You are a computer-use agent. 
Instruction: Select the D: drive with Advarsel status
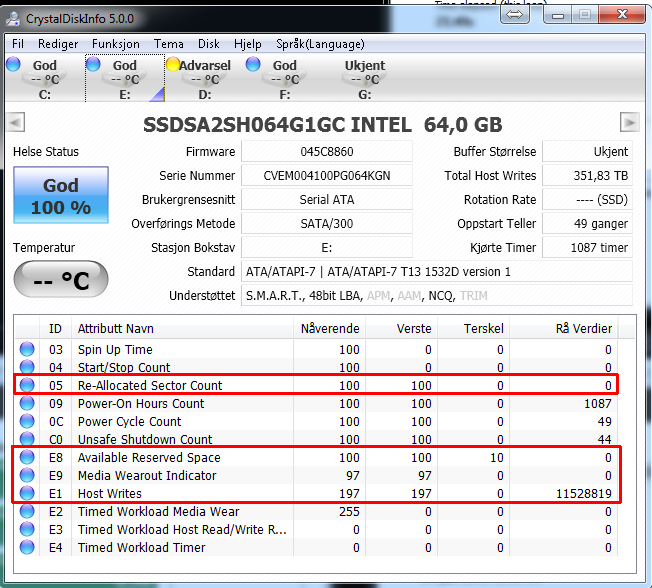pos(205,79)
